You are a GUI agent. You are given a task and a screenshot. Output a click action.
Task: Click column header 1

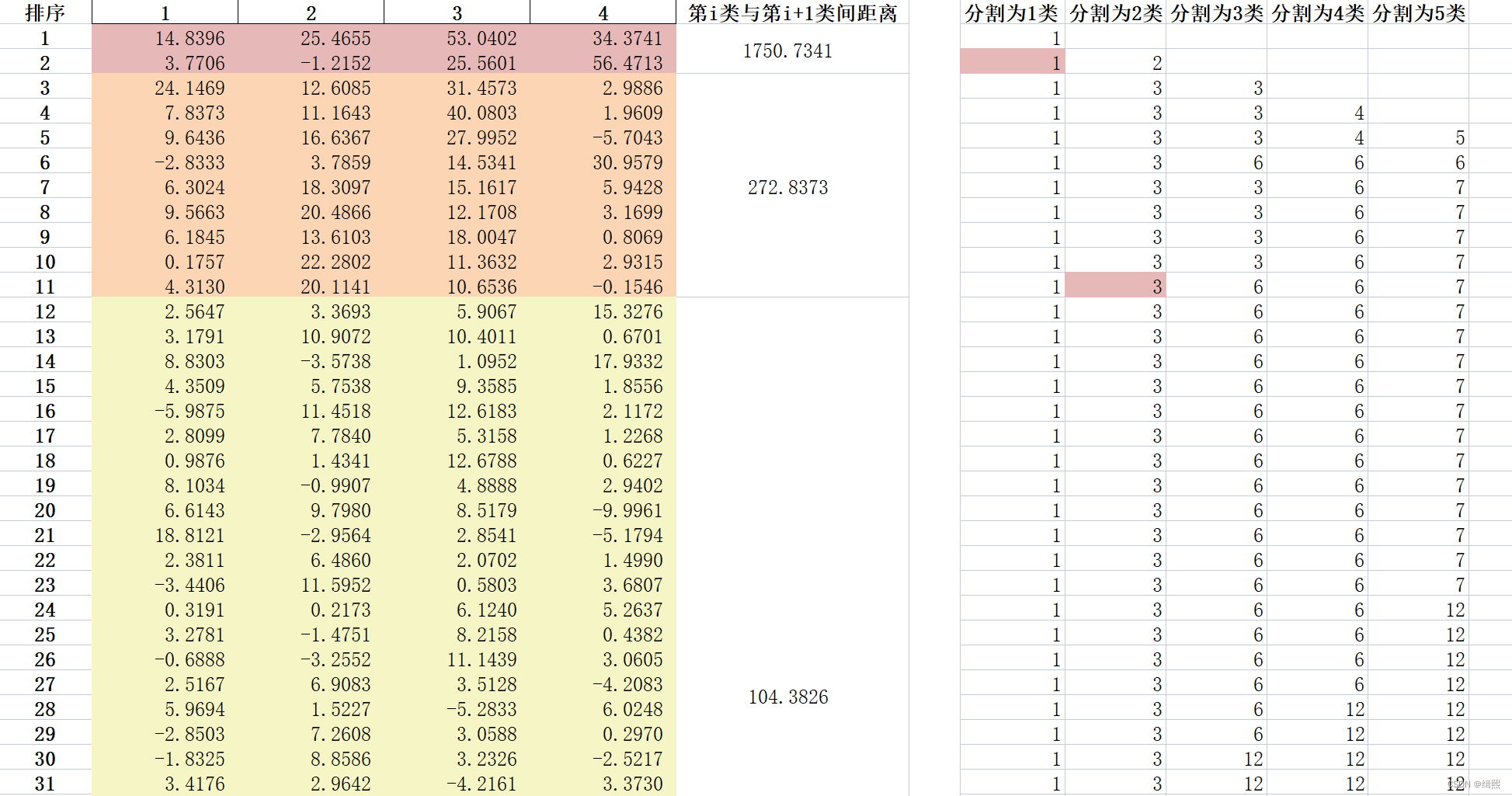165,12
